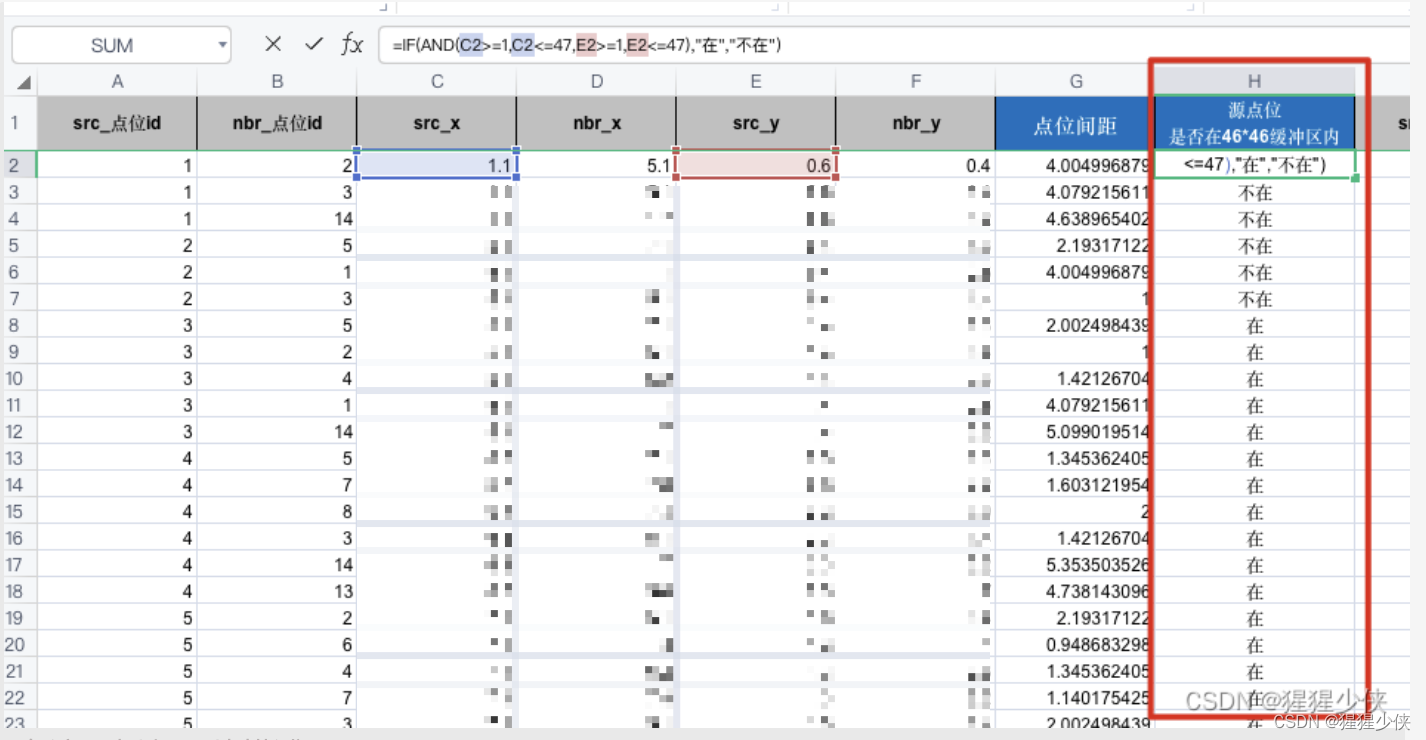Select cell B4 with value 14
The height and width of the screenshot is (740, 1426).
(x=277, y=219)
